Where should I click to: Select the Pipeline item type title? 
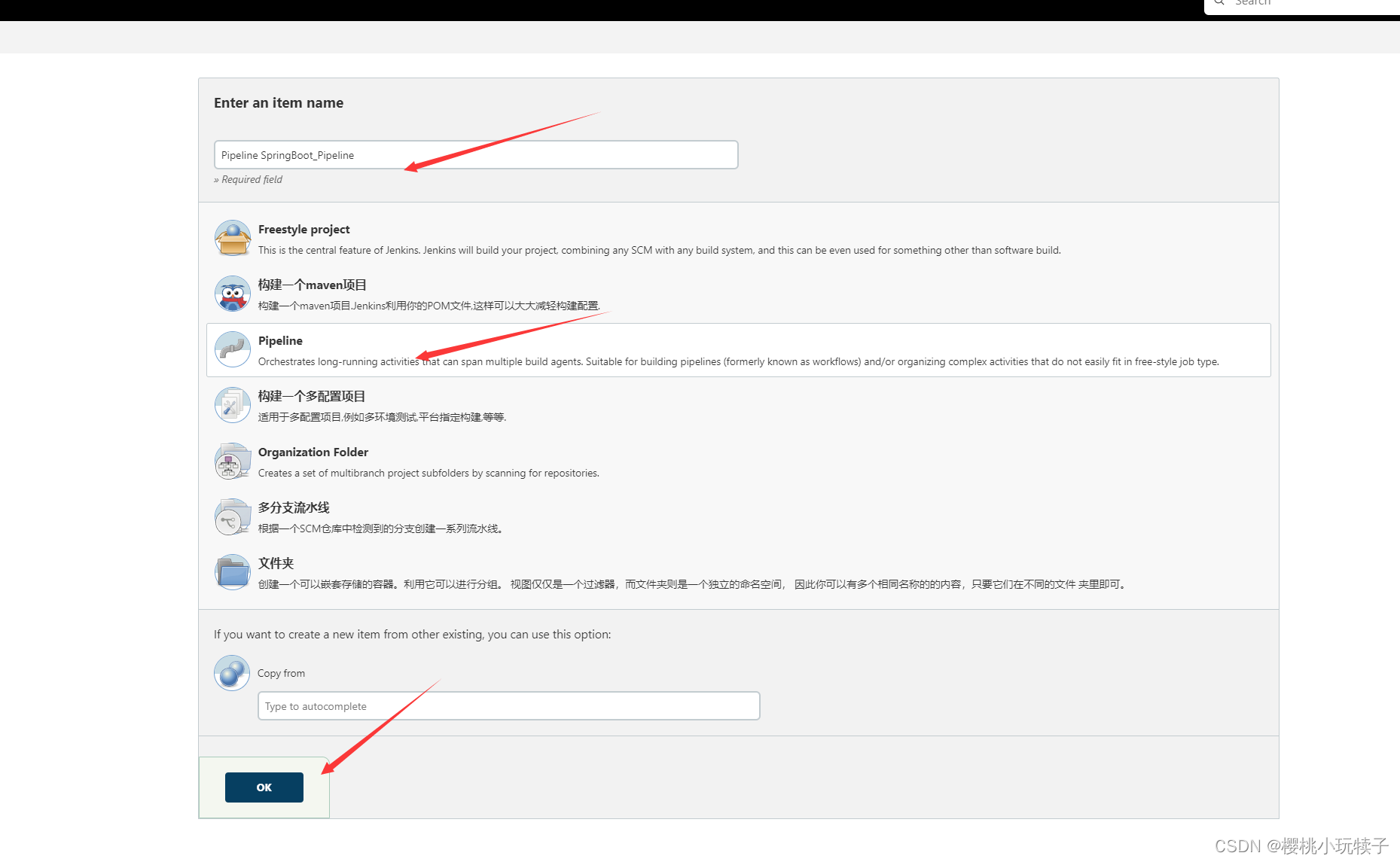(280, 341)
